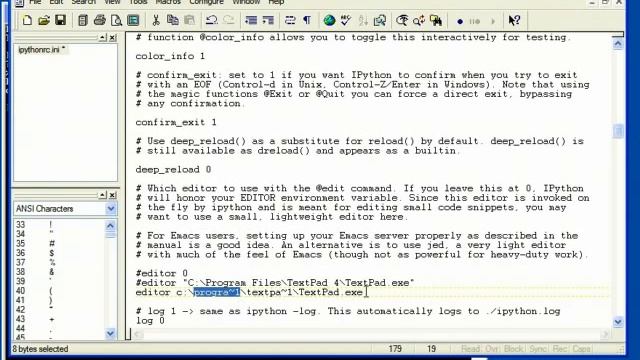
Task: Close the ANSI Characters clip library panel
Action: (113, 195)
